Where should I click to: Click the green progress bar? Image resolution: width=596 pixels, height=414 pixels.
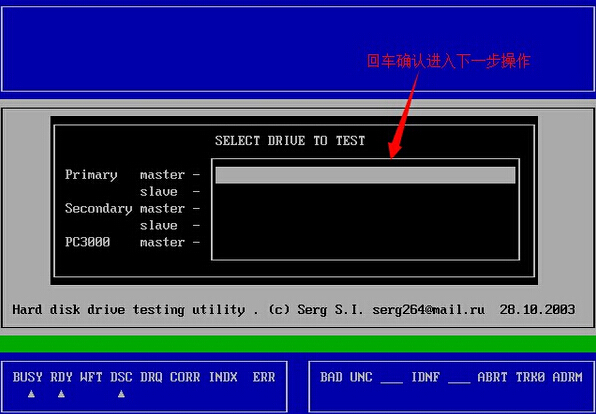pos(298,344)
